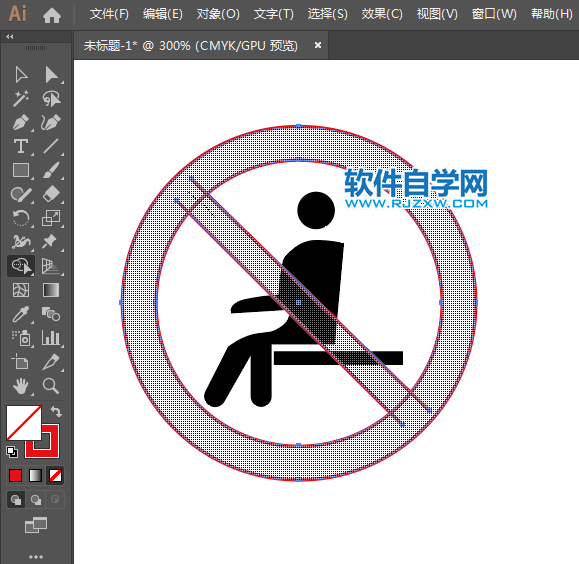This screenshot has height=564, width=579.
Task: Select the Direct Selection tool
Action: point(51,75)
